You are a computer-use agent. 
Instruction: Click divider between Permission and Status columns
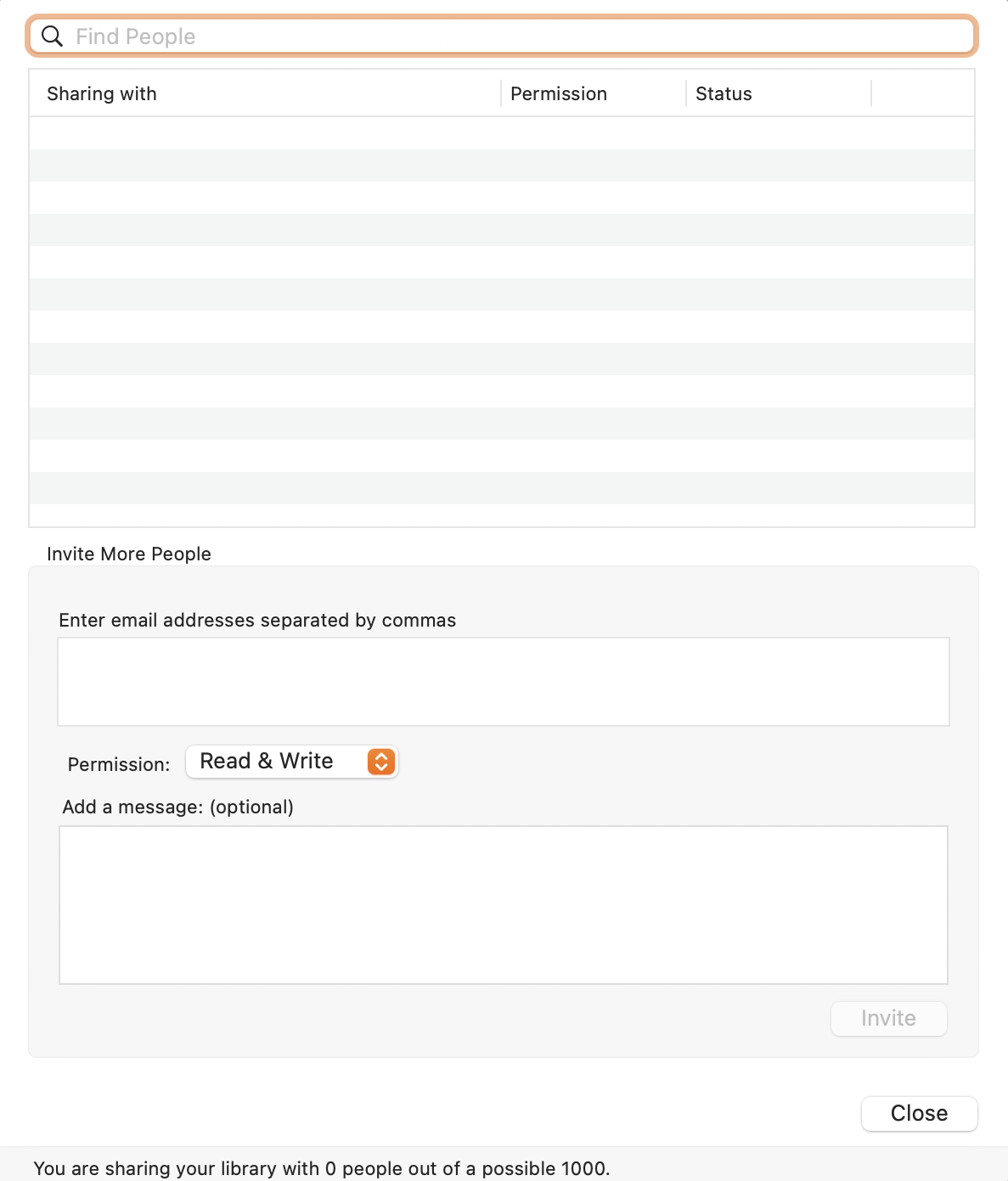tap(686, 94)
